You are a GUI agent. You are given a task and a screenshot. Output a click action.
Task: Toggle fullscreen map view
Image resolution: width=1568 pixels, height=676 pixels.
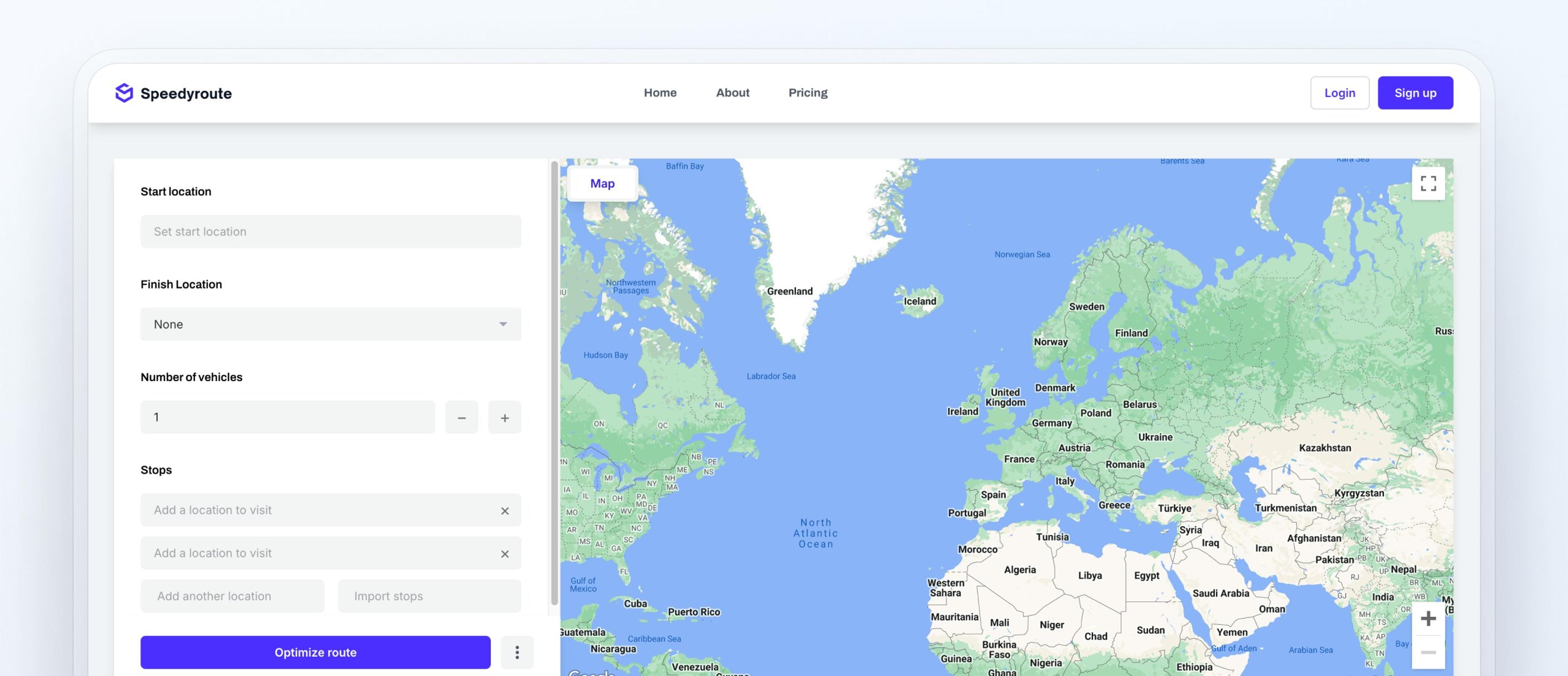click(1428, 183)
